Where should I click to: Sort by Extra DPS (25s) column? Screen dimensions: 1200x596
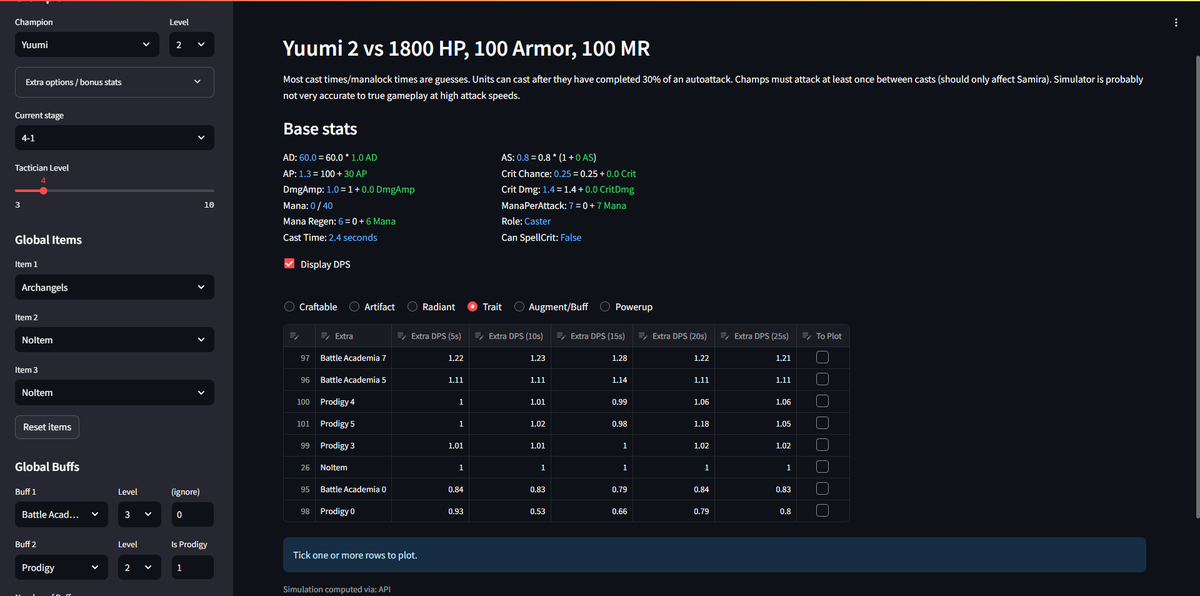pos(756,336)
